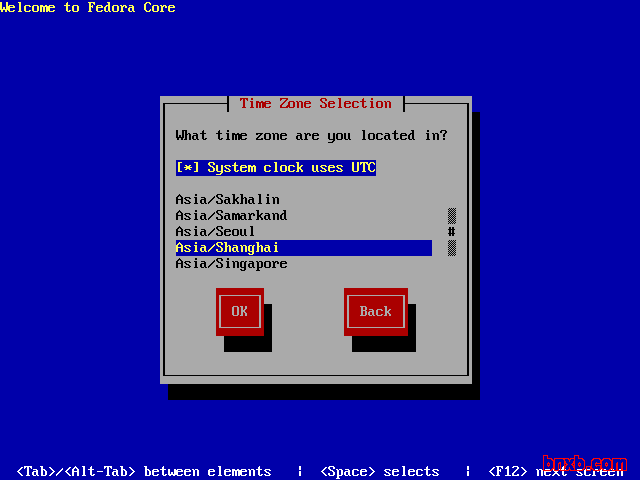The image size is (640, 480).
Task: Select the Asia/Singapore time zone
Action: (x=231, y=264)
